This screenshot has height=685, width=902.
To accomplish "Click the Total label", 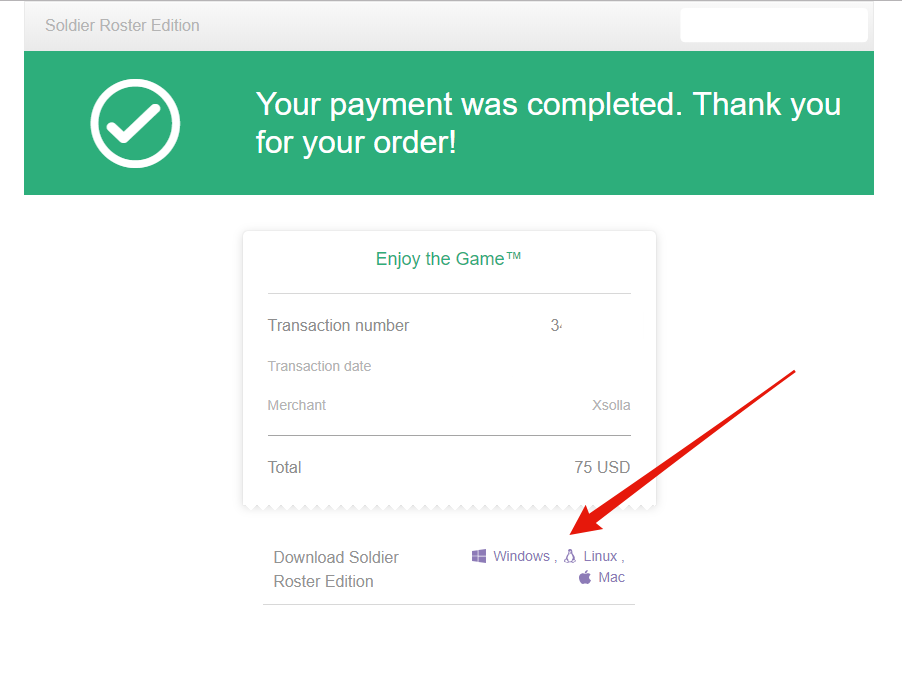I will tap(285, 467).
